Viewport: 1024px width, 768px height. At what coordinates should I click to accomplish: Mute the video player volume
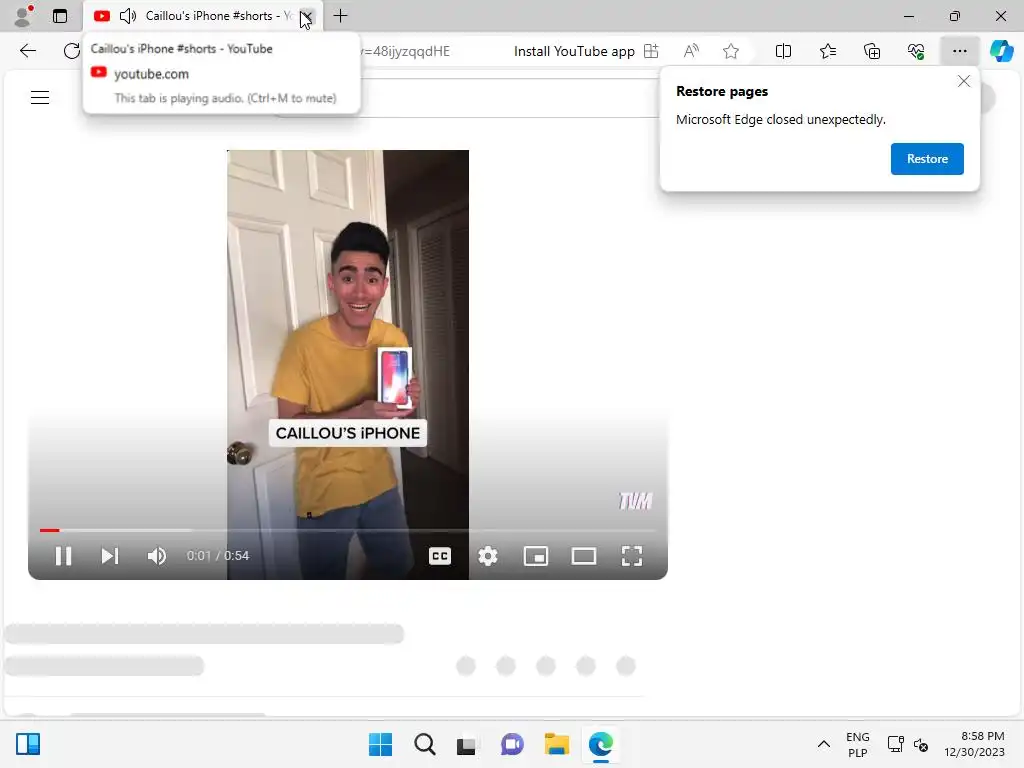[x=157, y=556]
